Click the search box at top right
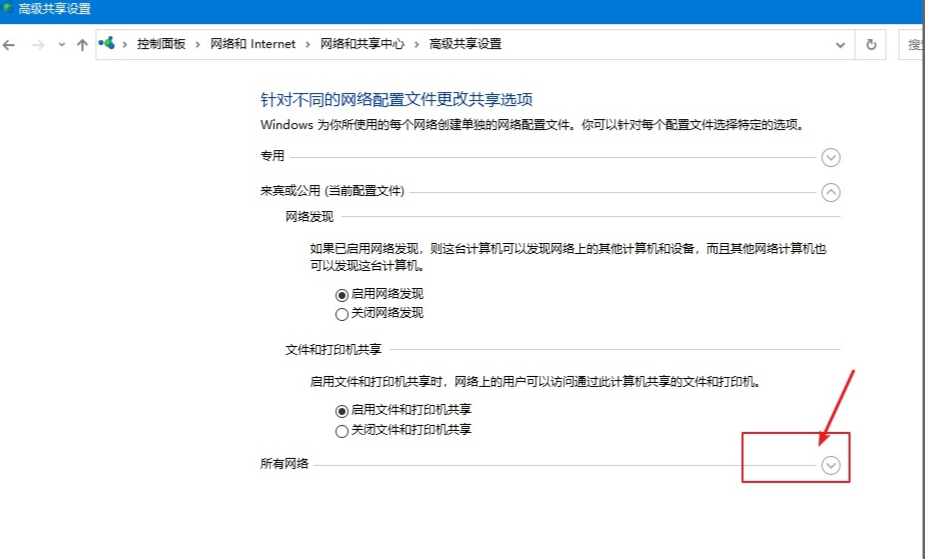This screenshot has height=559, width=925. point(912,45)
